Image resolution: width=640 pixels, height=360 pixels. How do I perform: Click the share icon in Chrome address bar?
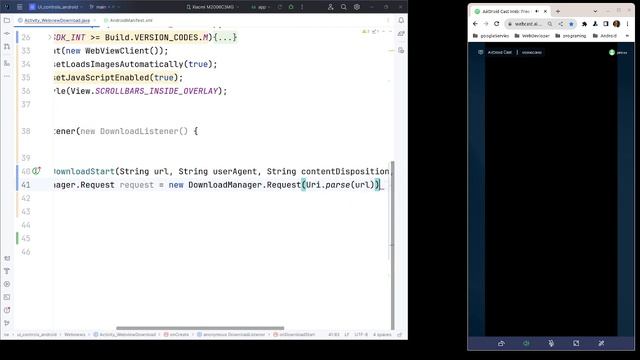(561, 24)
